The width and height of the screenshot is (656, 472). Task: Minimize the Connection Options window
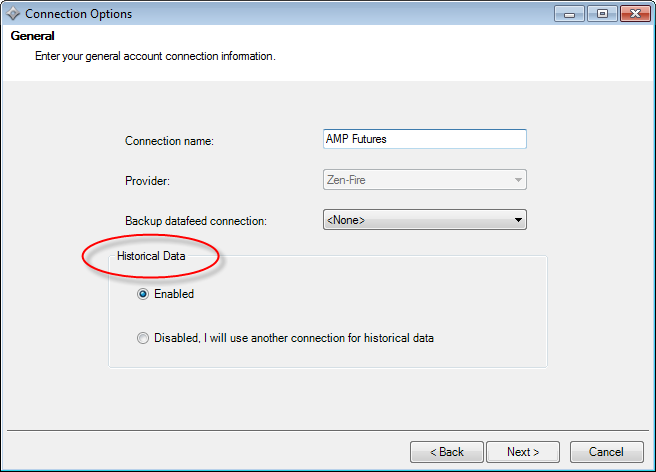(x=574, y=13)
